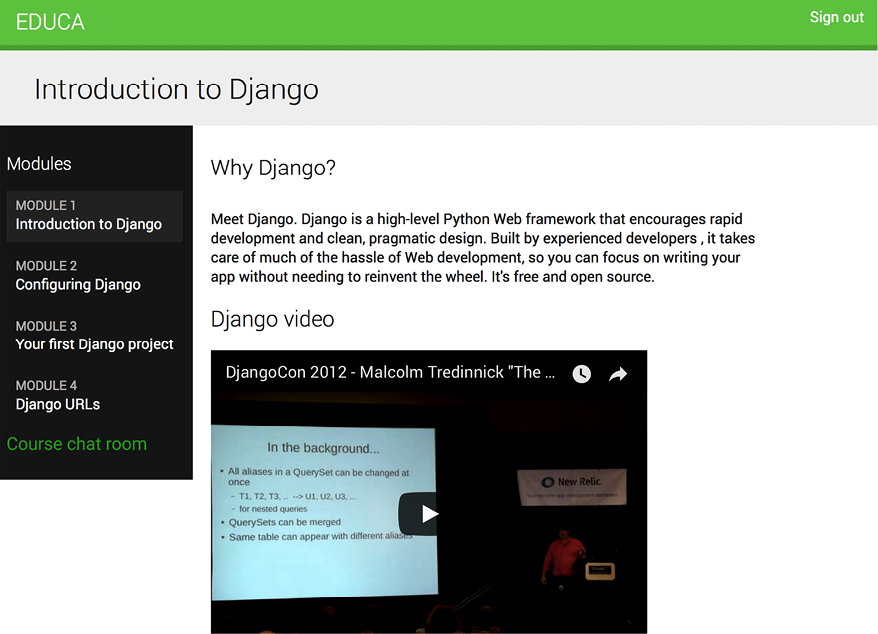
Task: Click the Share arrow icon on the video
Action: [618, 374]
